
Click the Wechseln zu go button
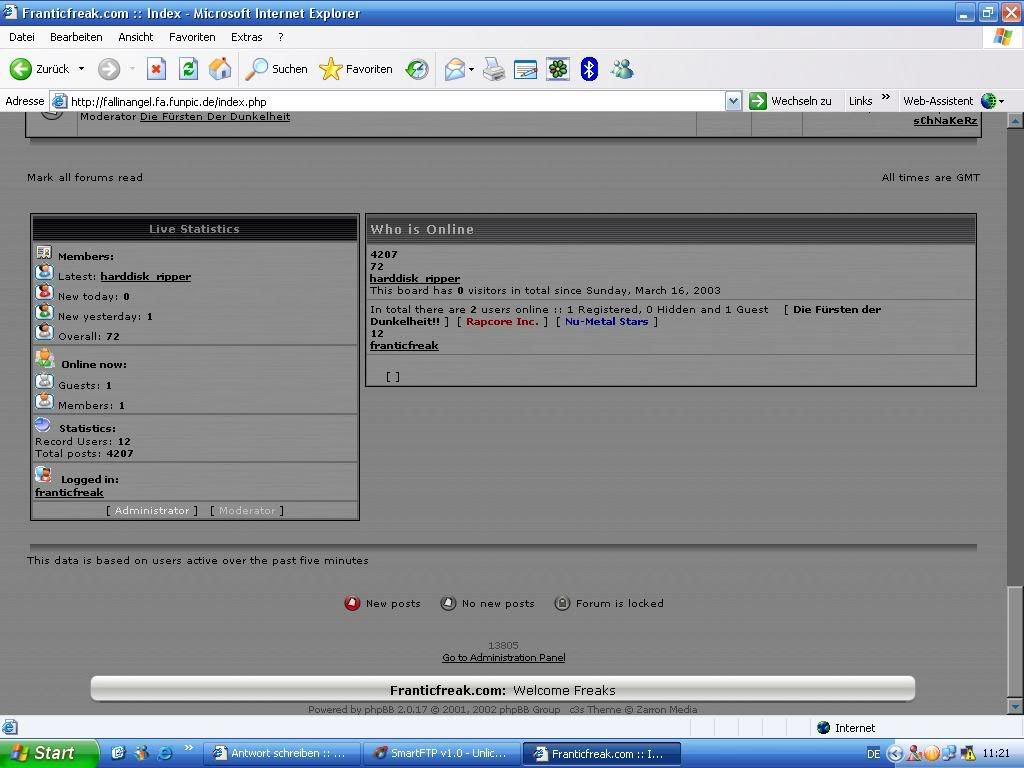click(791, 101)
